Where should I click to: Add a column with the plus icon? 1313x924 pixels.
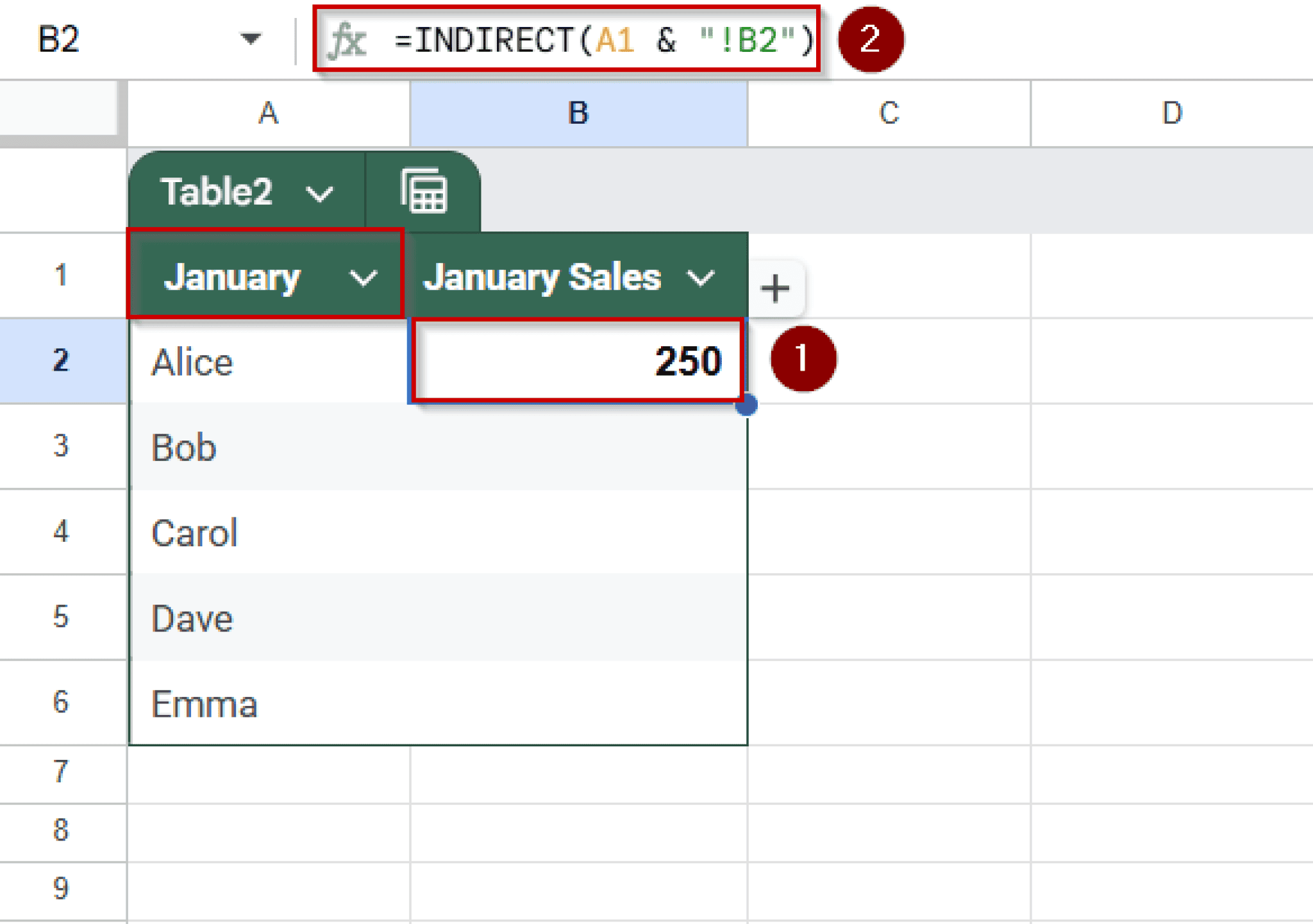tap(775, 288)
